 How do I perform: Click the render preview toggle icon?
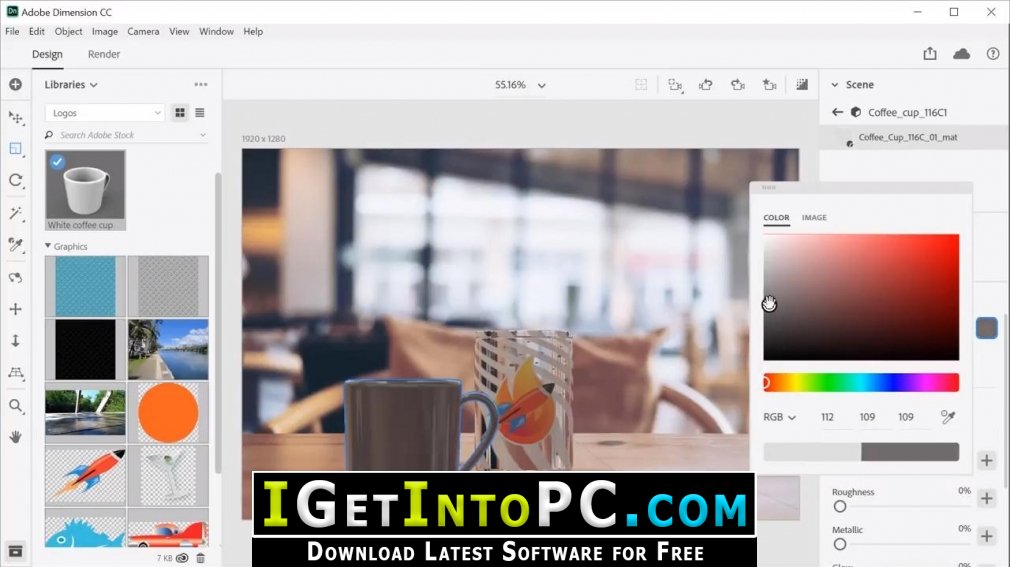click(802, 84)
